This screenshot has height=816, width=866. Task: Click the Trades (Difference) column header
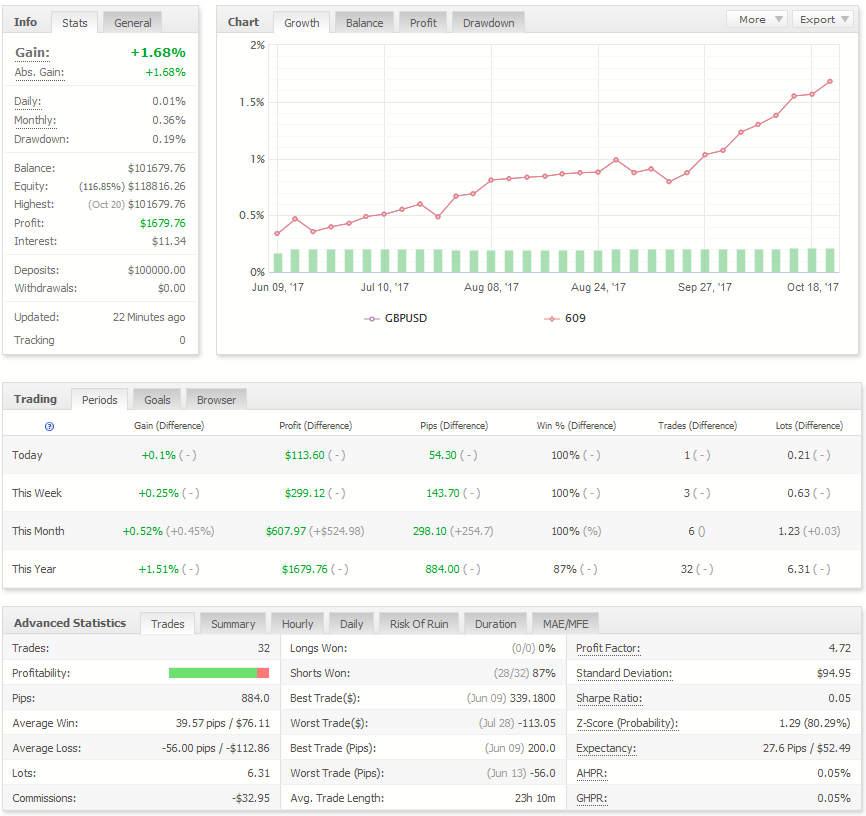[698, 426]
